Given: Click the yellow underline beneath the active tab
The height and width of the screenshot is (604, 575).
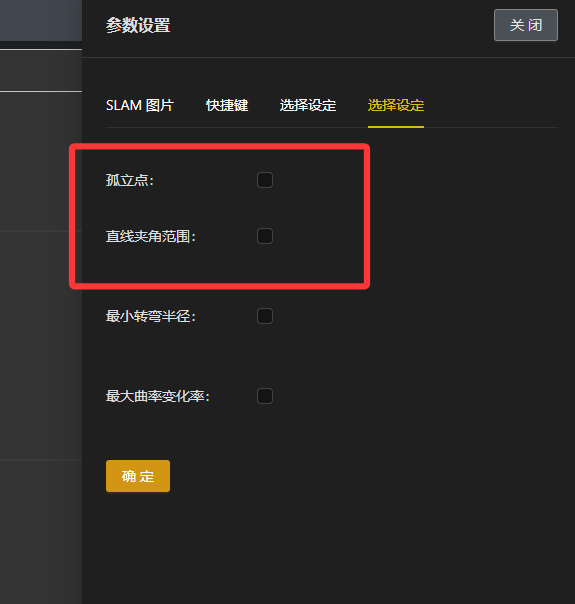Looking at the screenshot, I should click(x=396, y=127).
